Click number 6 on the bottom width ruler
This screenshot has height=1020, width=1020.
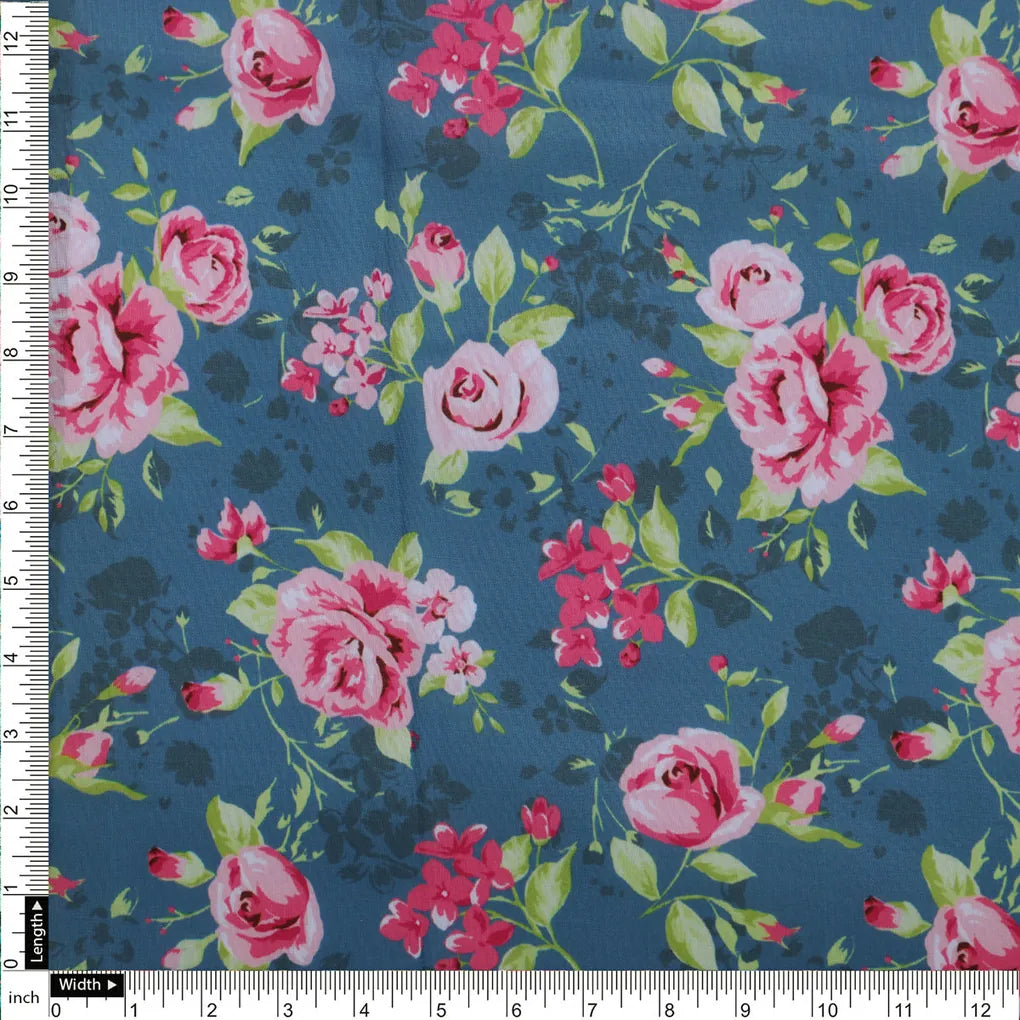click(516, 1008)
